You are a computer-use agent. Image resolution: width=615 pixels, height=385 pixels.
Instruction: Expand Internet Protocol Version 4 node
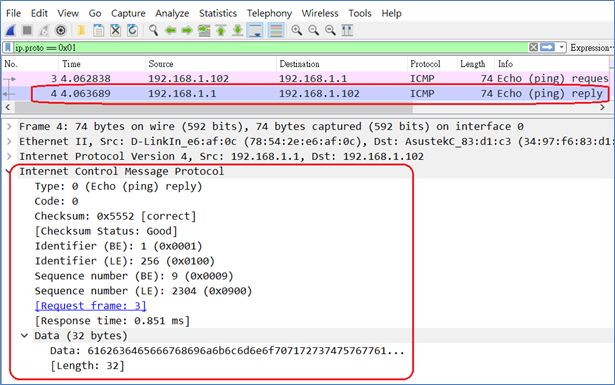(x=9, y=156)
